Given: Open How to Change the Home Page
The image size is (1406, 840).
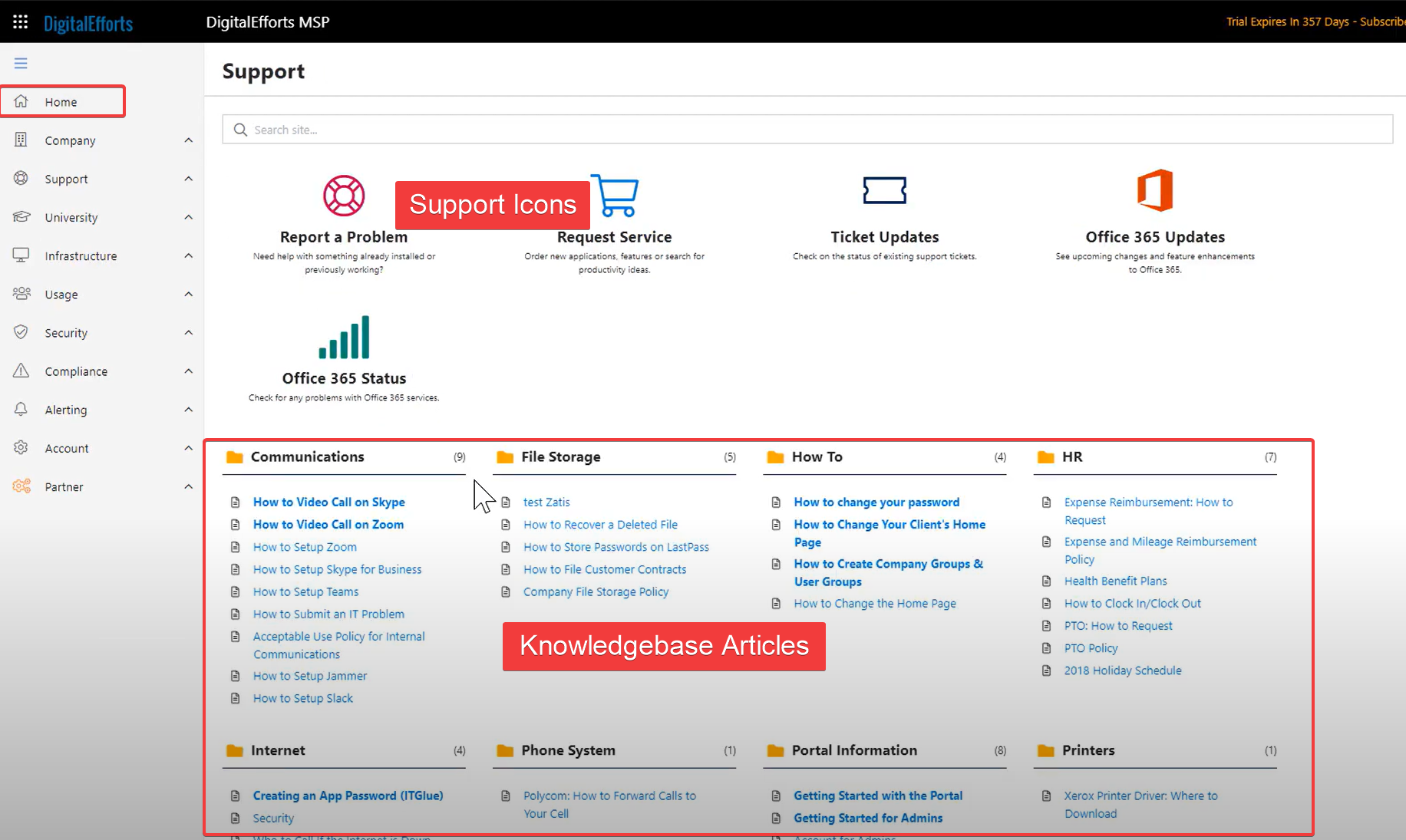Looking at the screenshot, I should [875, 604].
